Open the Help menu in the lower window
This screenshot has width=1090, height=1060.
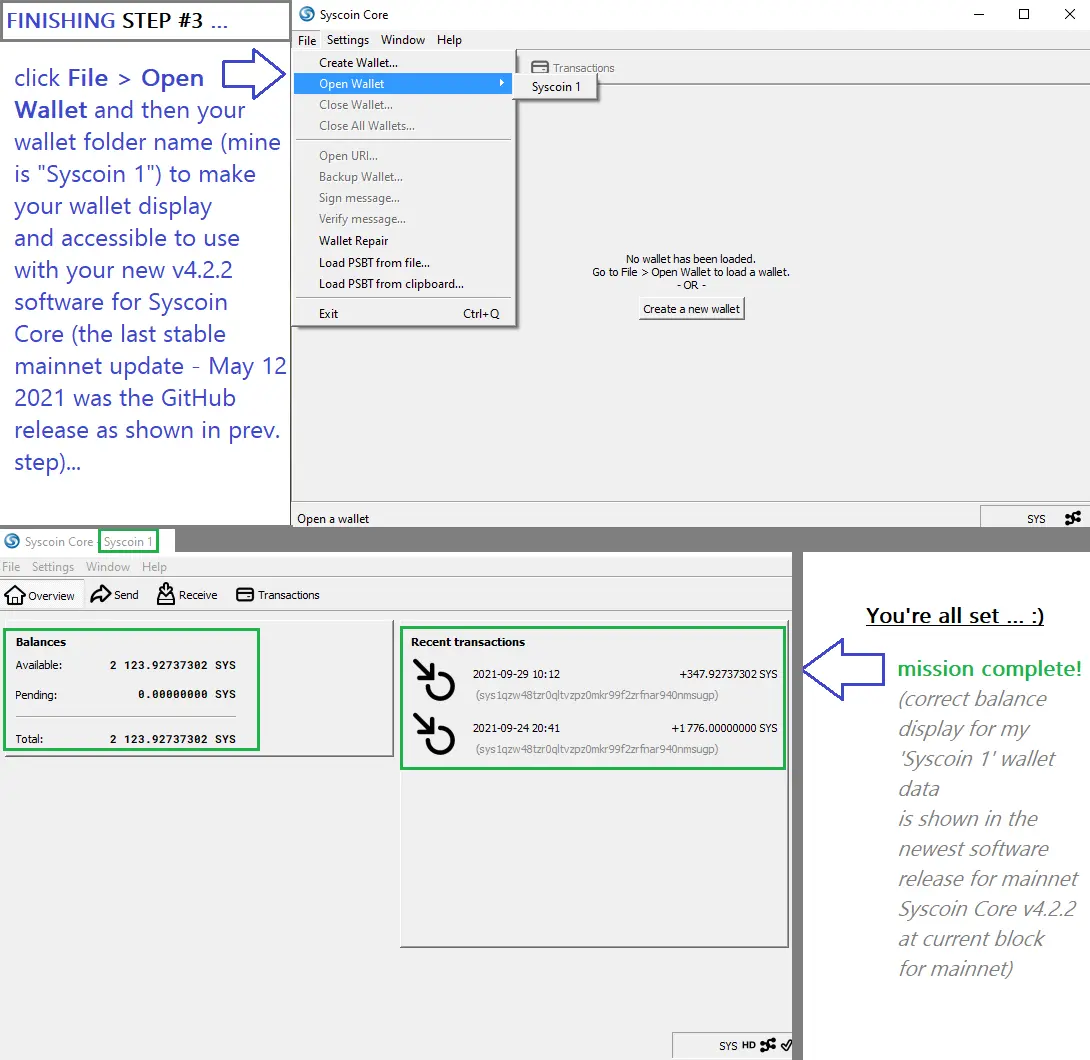[154, 566]
